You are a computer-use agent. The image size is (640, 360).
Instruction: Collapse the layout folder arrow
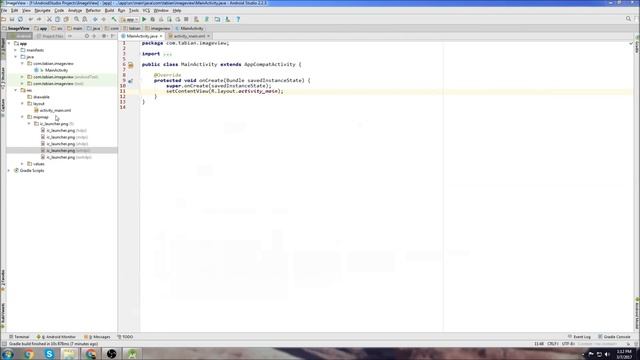pos(22,104)
